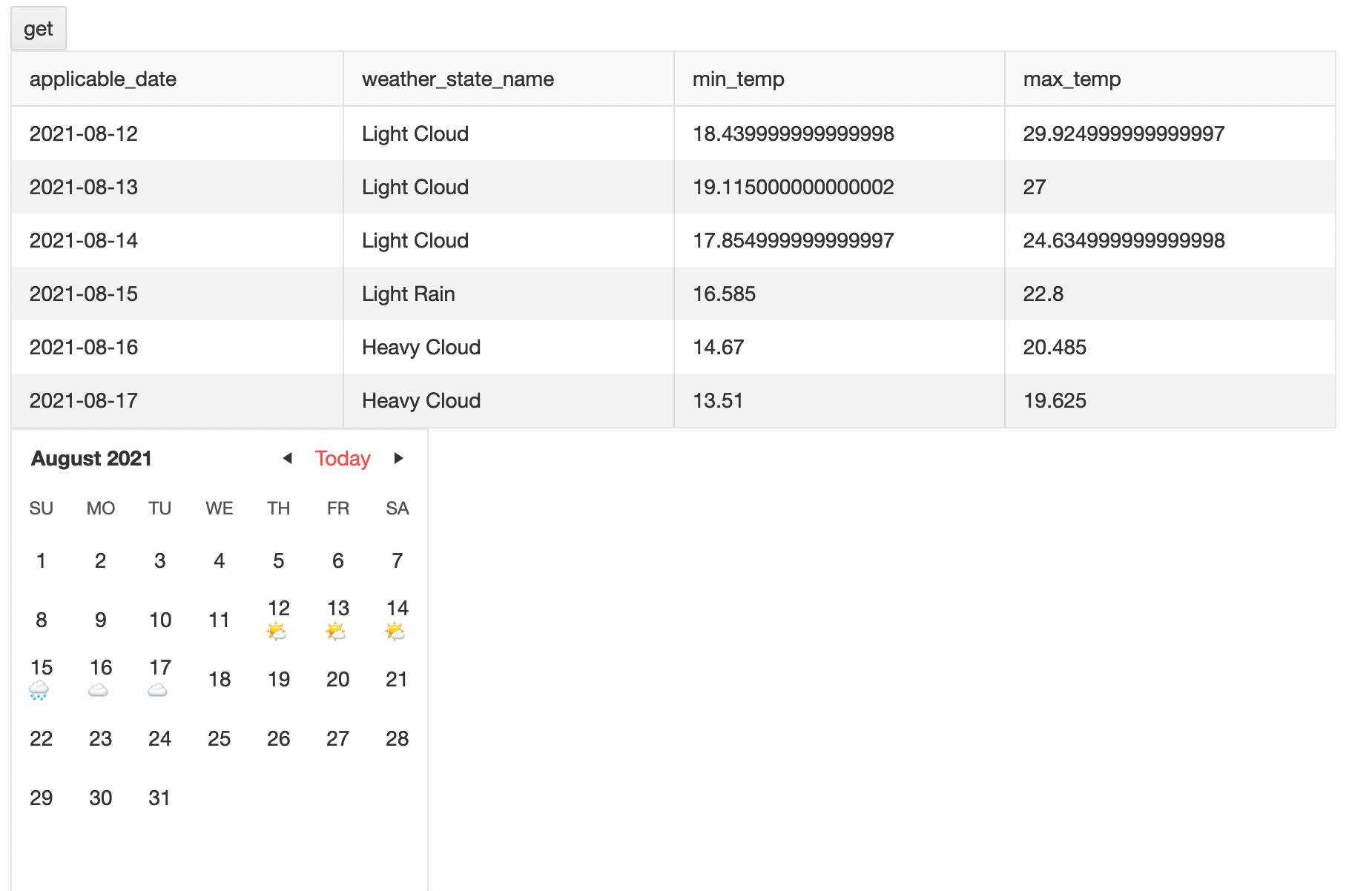Click the partly sunny icon under August 14

coord(395,632)
